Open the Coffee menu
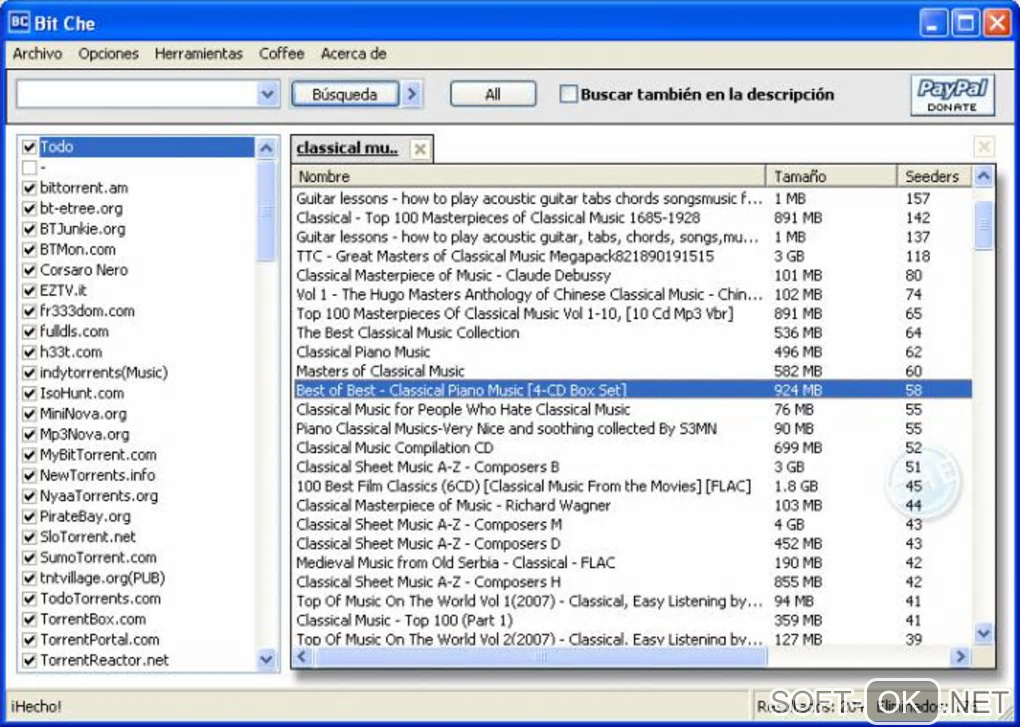The height and width of the screenshot is (727, 1020). 282,53
